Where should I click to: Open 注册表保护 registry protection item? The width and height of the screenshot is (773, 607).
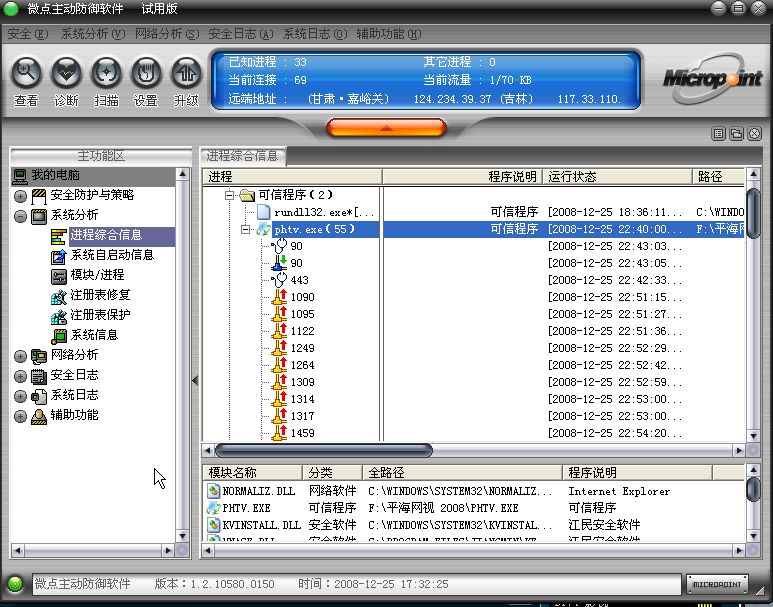[x=100, y=315]
